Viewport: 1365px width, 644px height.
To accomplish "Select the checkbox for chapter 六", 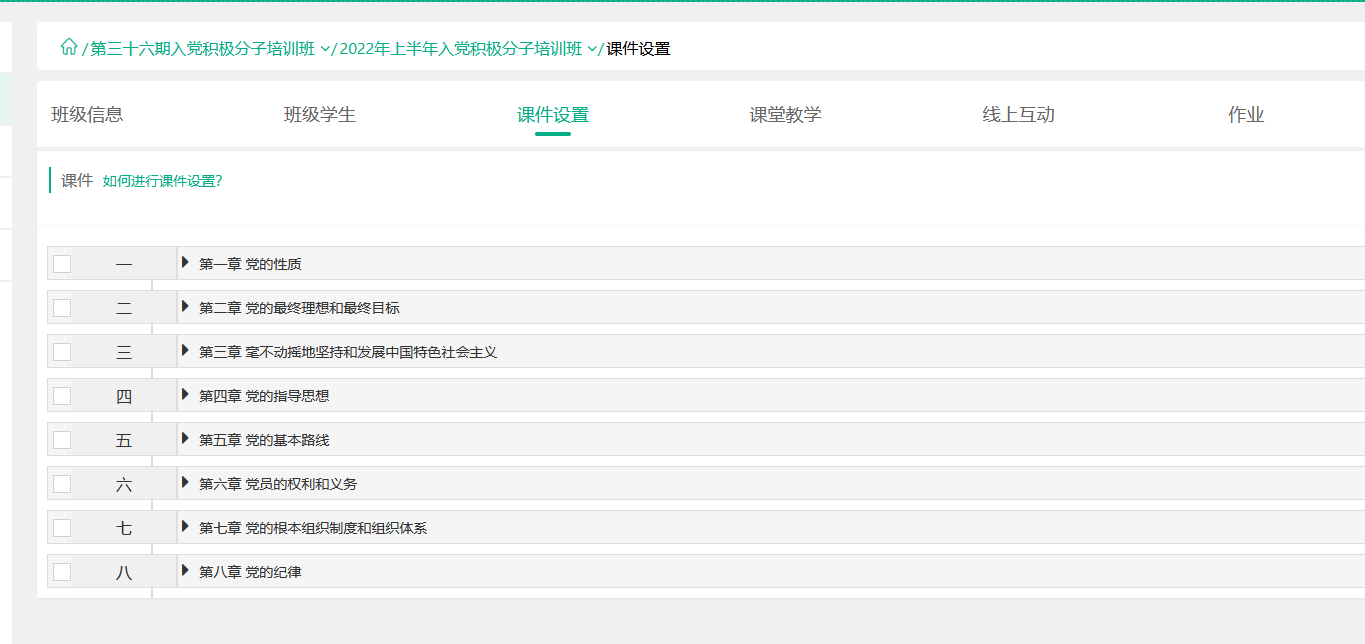I will point(62,484).
